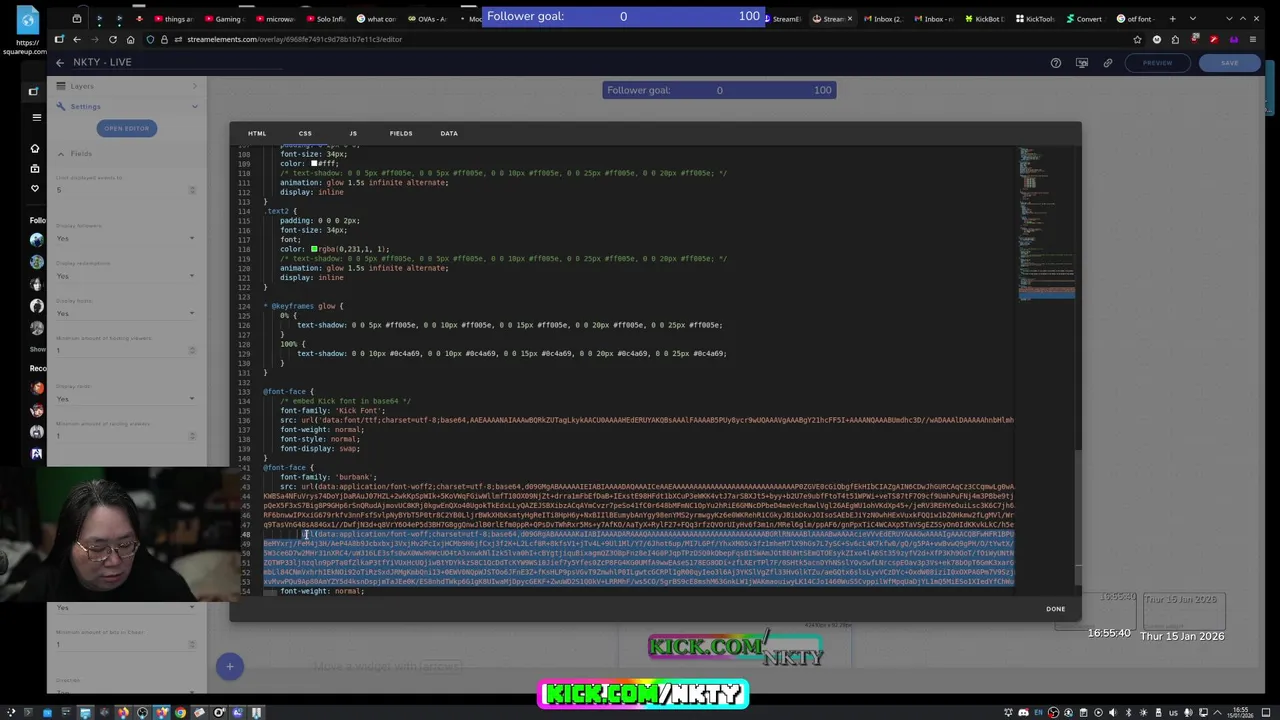
Task: Reload the streamelements page
Action: pos(113,39)
